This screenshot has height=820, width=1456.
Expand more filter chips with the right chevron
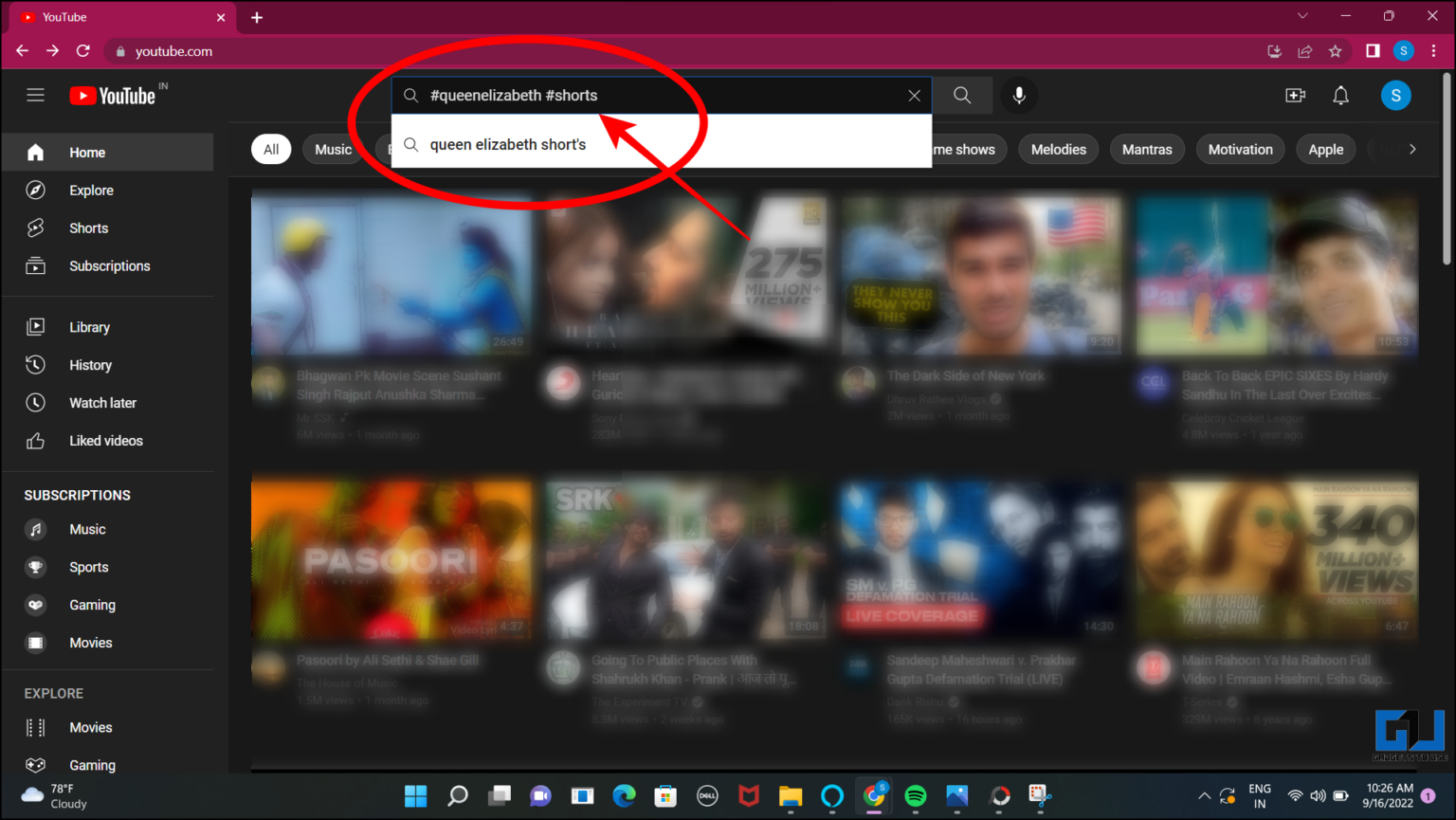point(1411,149)
